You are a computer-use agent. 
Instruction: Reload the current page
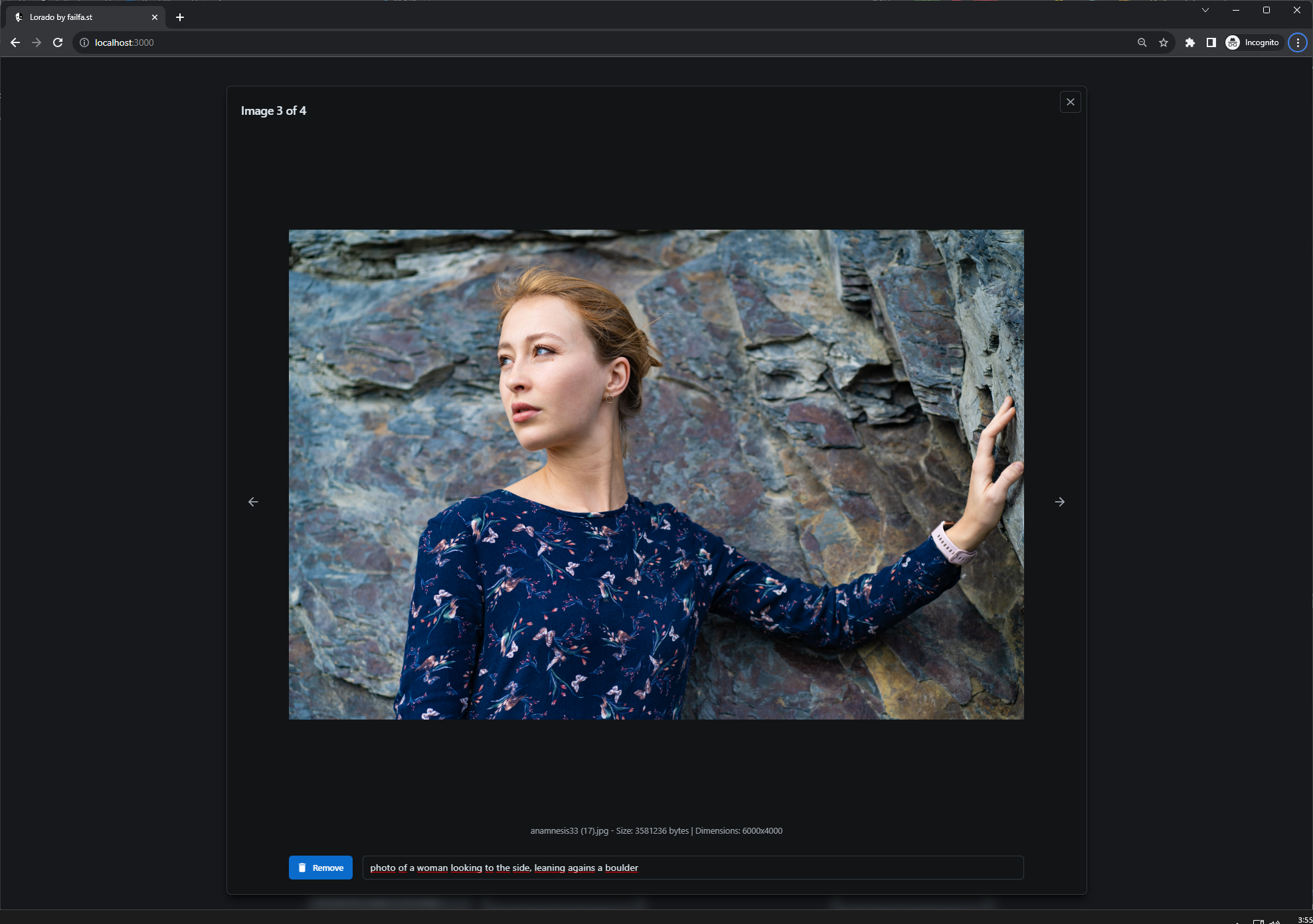tap(58, 42)
